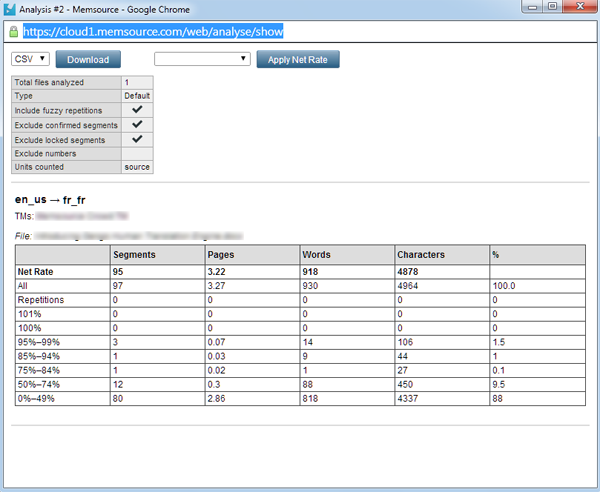
Task: Minimize the Chrome window
Action: (533, 6)
